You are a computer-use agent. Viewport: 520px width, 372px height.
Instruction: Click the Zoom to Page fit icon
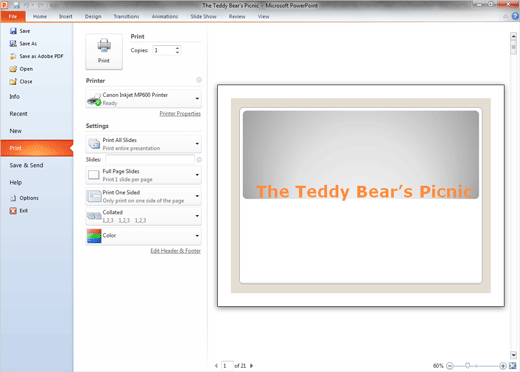513,366
